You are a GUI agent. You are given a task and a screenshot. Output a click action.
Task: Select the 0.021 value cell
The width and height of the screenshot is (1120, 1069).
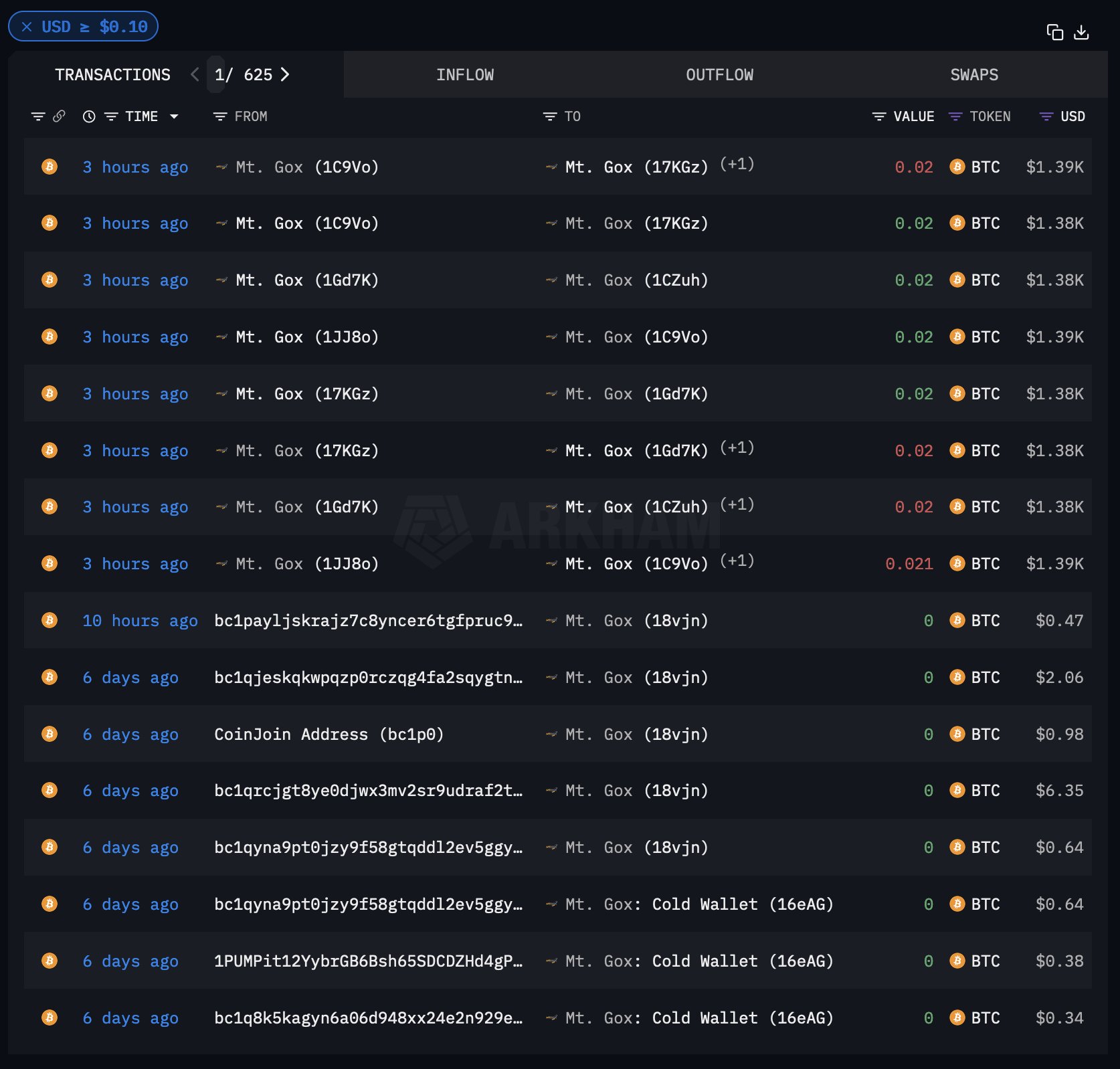pos(909,564)
